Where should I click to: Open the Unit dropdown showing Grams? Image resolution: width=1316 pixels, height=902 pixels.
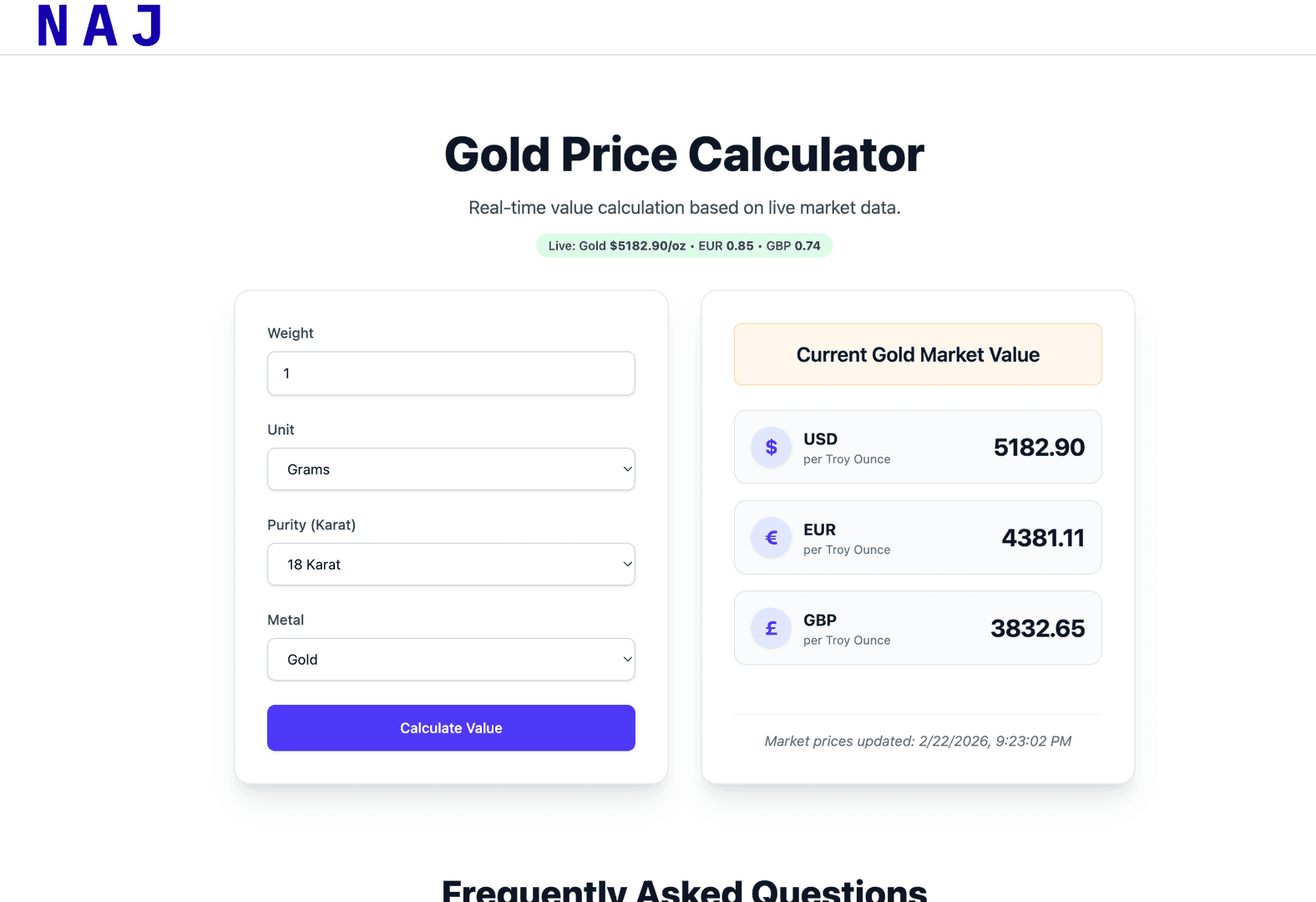[x=451, y=469]
